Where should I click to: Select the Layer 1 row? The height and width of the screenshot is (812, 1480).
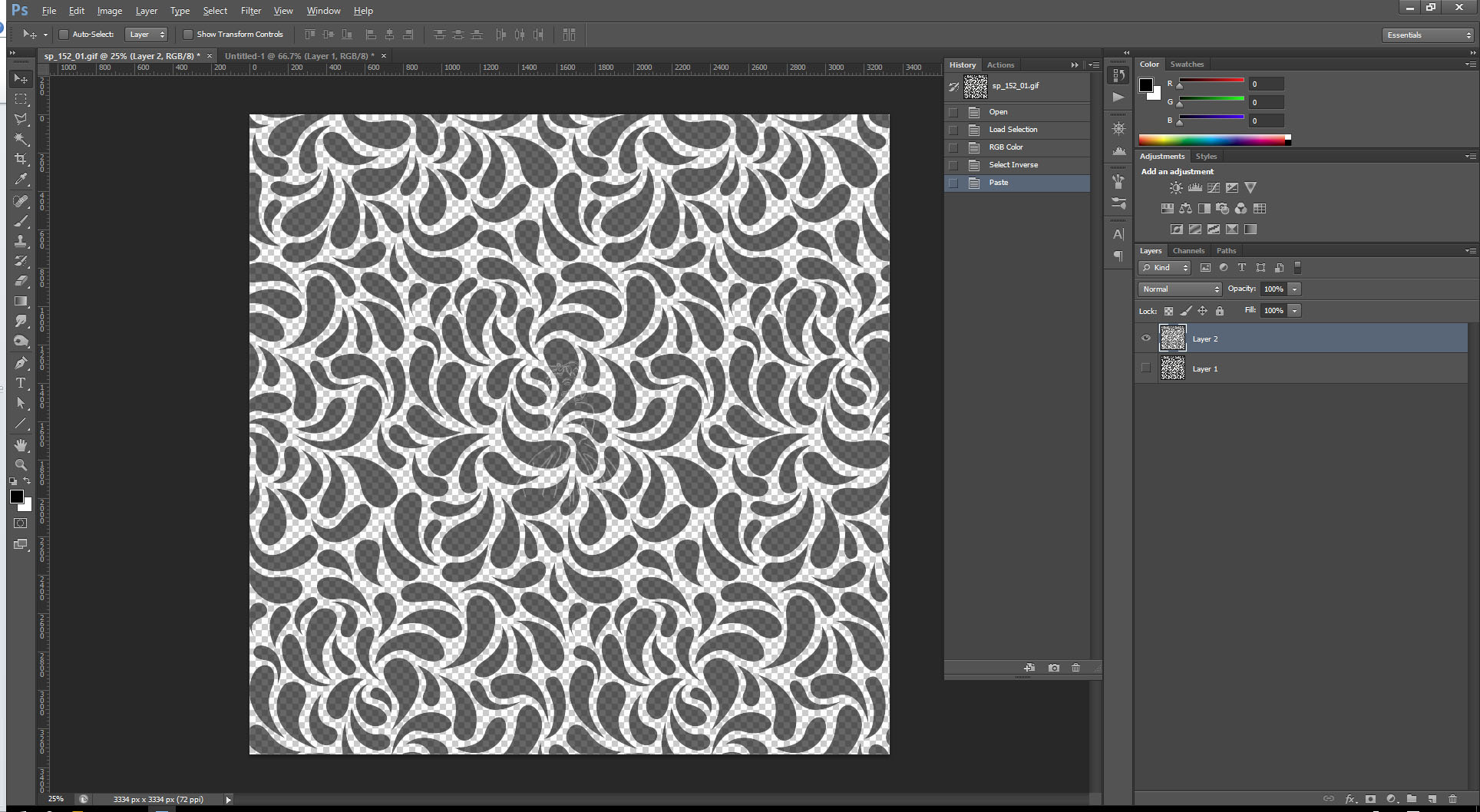click(x=1302, y=368)
